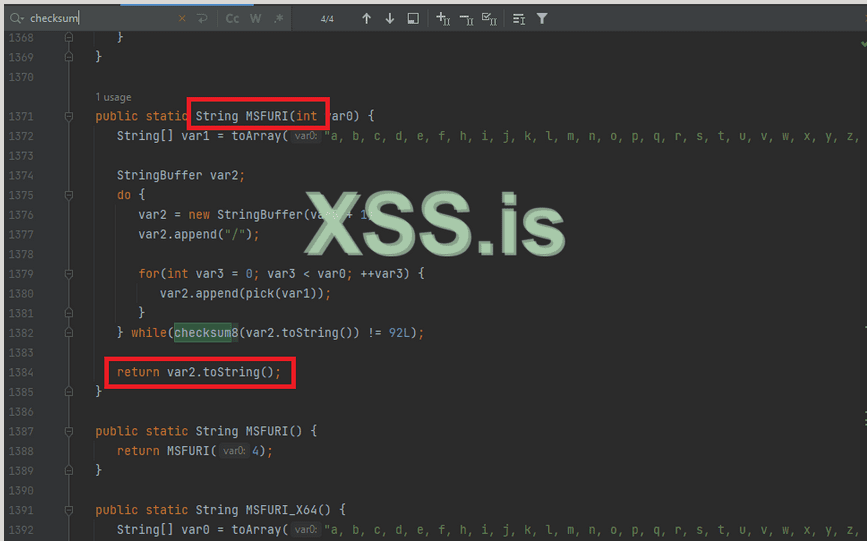867x541 pixels.
Task: Insert new line icon in find field
Action: pyautogui.click(x=202, y=18)
